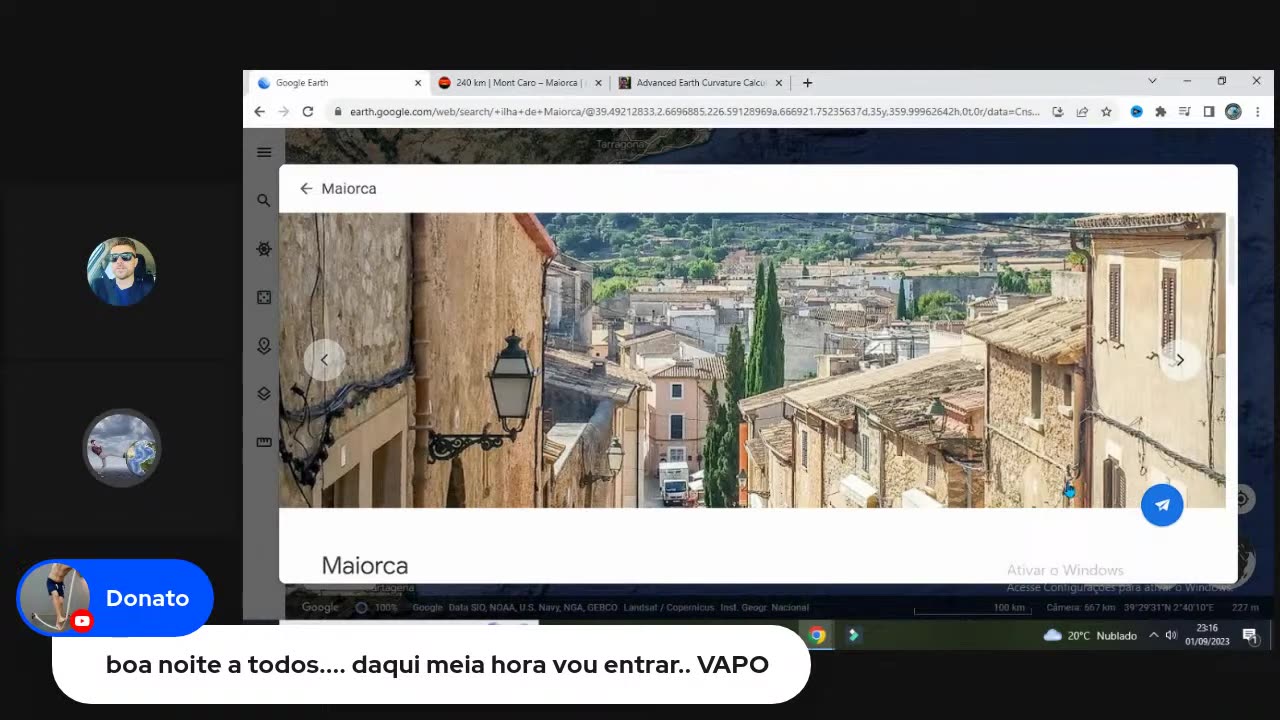Open the Projects pin icon
Viewport: 1280px width, 720px height.
pos(264,345)
